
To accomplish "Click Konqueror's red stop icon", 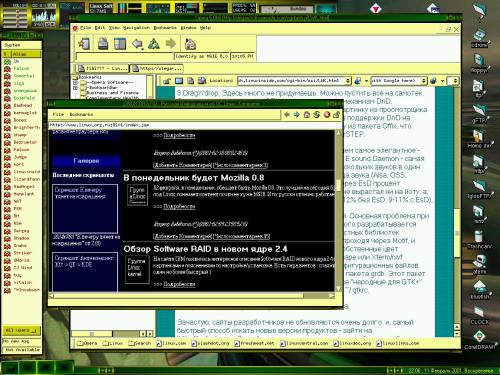I will [x=327, y=115].
